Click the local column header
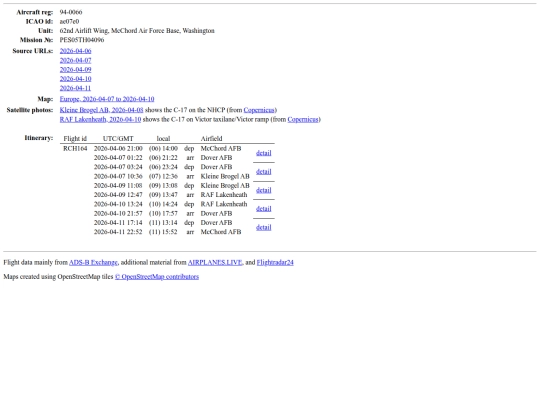This screenshot has width=540, height=405. 163,139
